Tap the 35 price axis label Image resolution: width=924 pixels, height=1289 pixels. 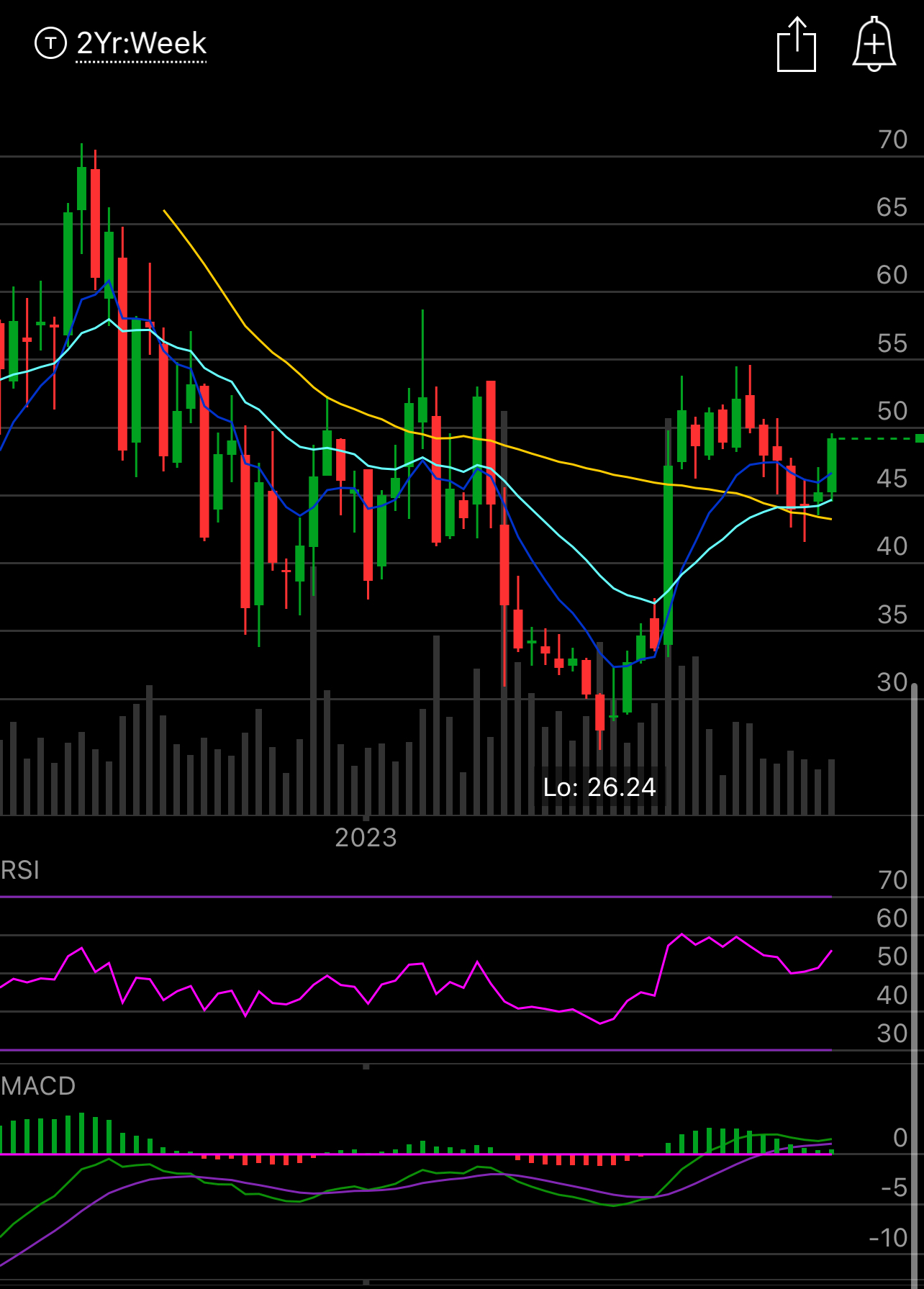[892, 615]
